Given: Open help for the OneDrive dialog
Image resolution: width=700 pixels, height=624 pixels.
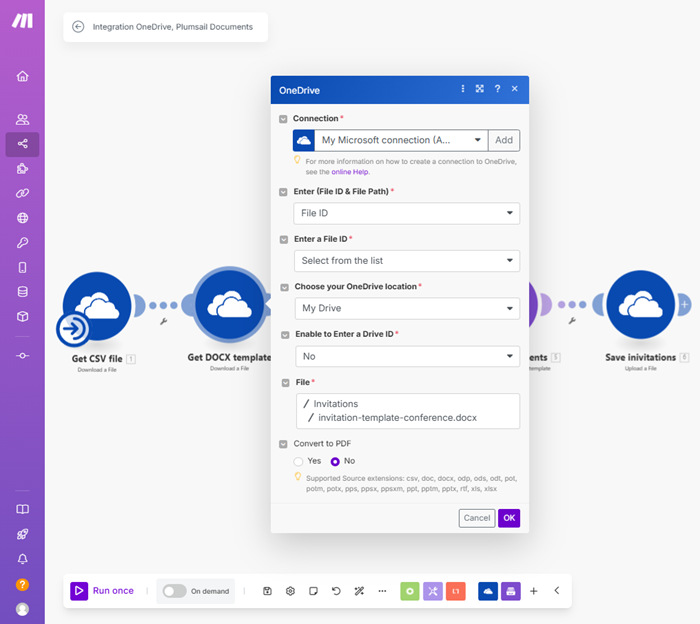Looking at the screenshot, I should pyautogui.click(x=497, y=89).
